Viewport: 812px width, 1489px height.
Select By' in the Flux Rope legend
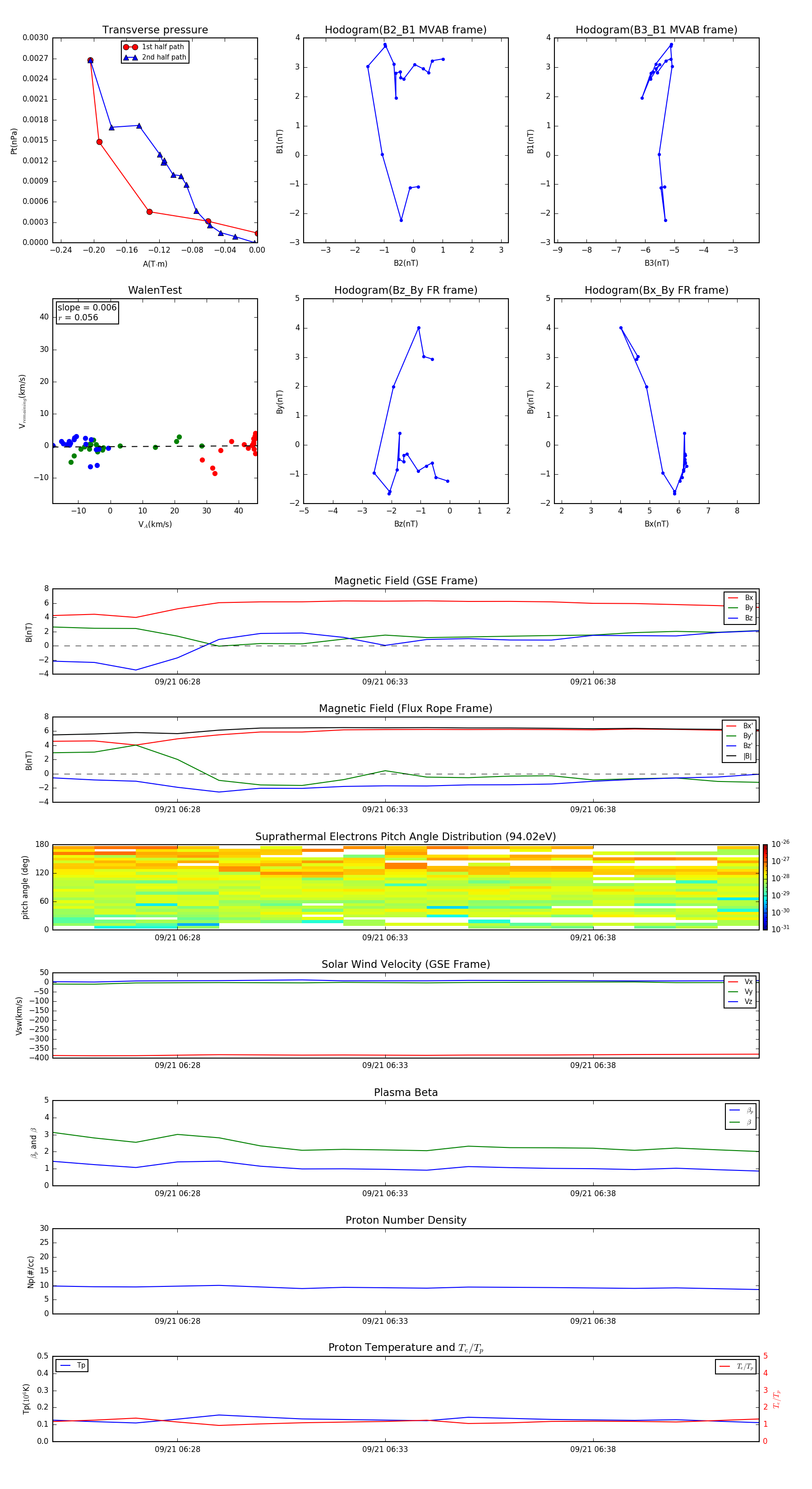[740, 736]
